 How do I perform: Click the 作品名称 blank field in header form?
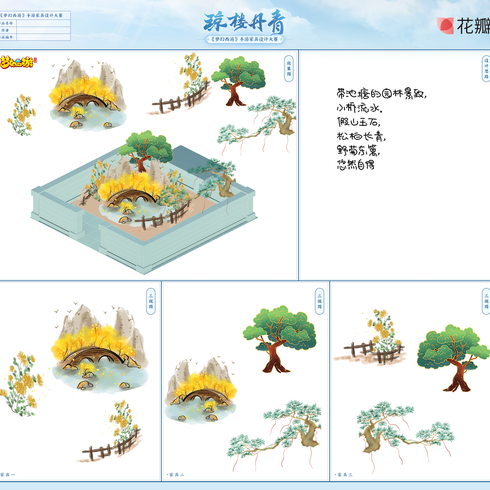pyautogui.click(x=43, y=23)
